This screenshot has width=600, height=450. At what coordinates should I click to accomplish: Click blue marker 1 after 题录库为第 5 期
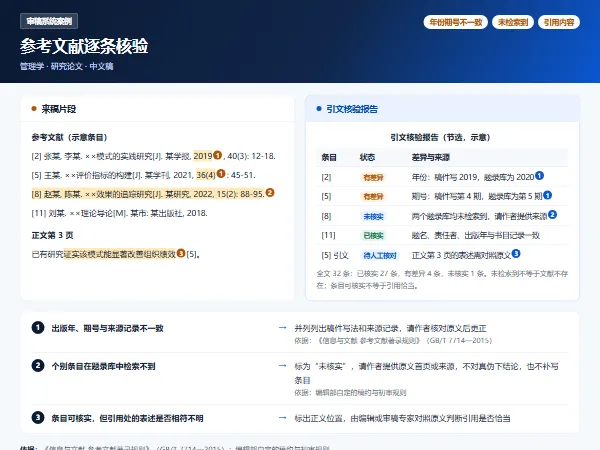click(x=548, y=195)
